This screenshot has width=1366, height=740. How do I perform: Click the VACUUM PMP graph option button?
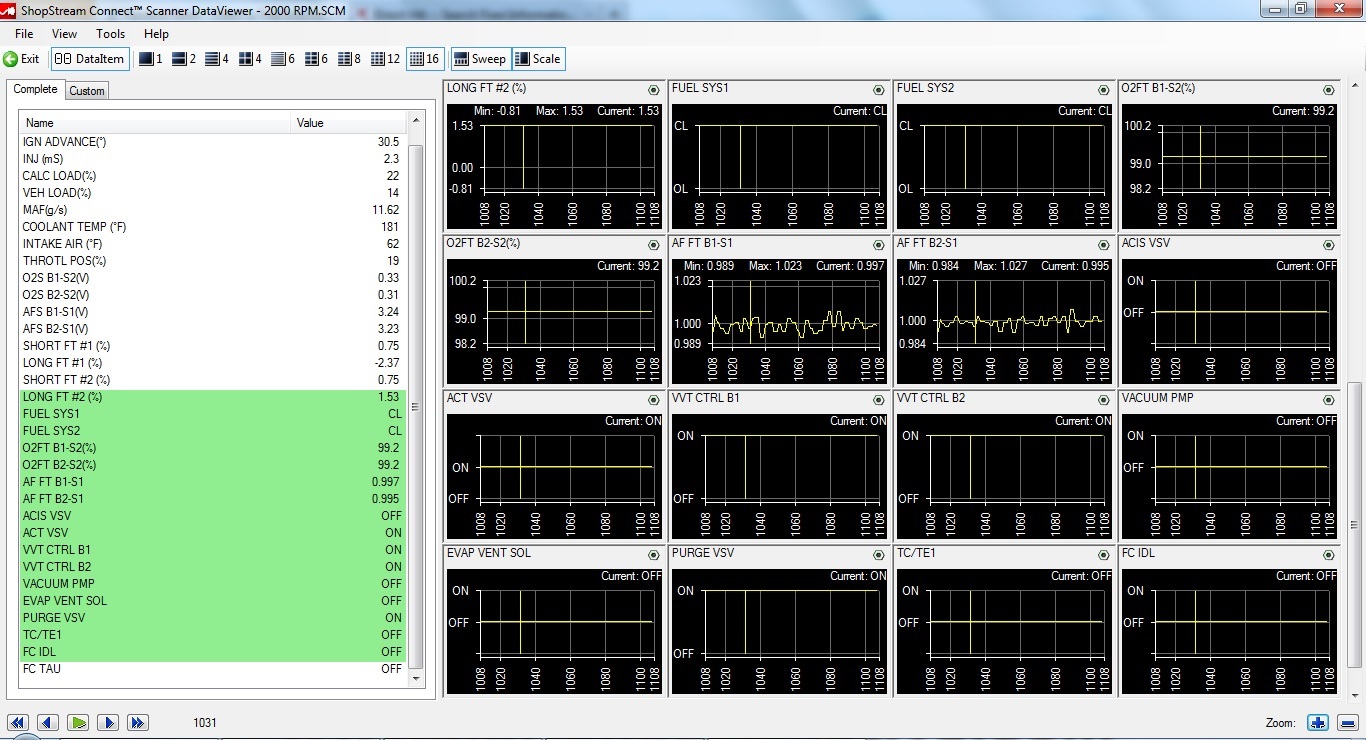click(x=1329, y=400)
